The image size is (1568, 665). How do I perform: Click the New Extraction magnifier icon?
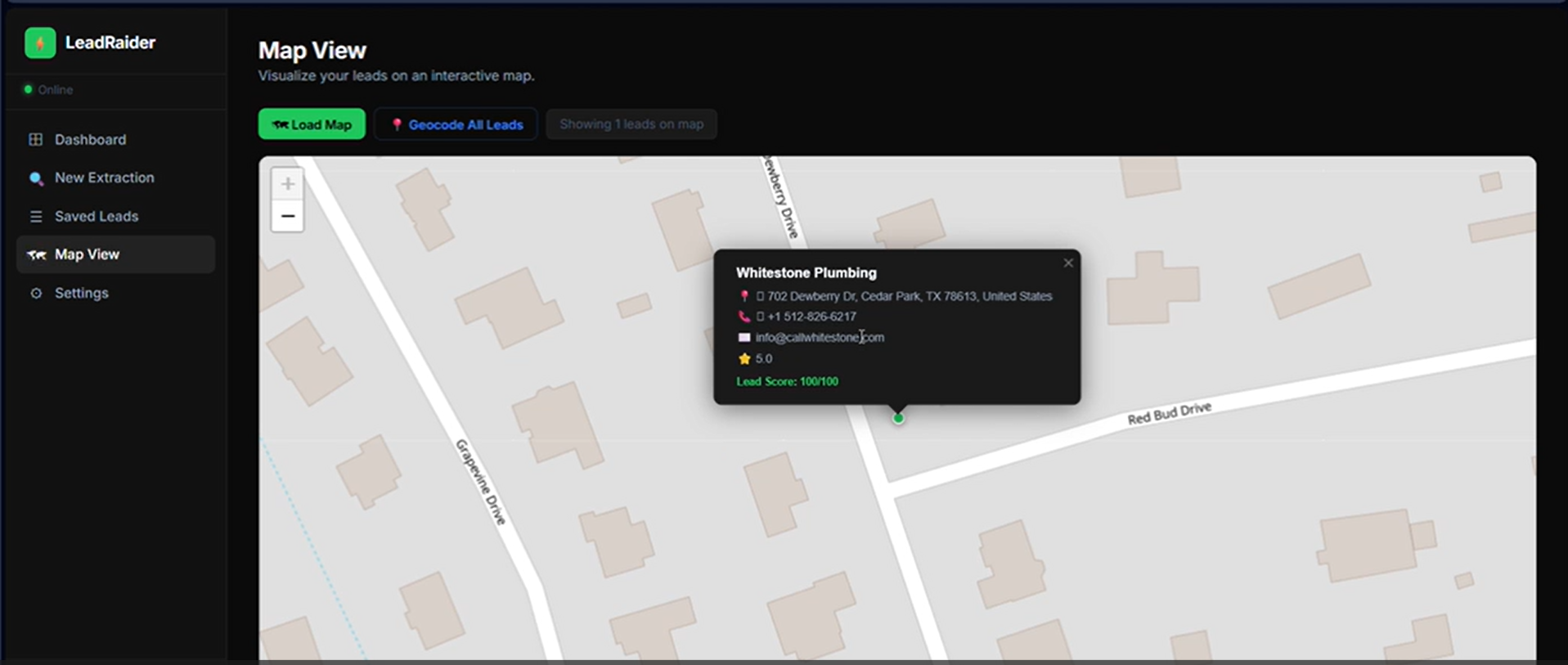36,178
